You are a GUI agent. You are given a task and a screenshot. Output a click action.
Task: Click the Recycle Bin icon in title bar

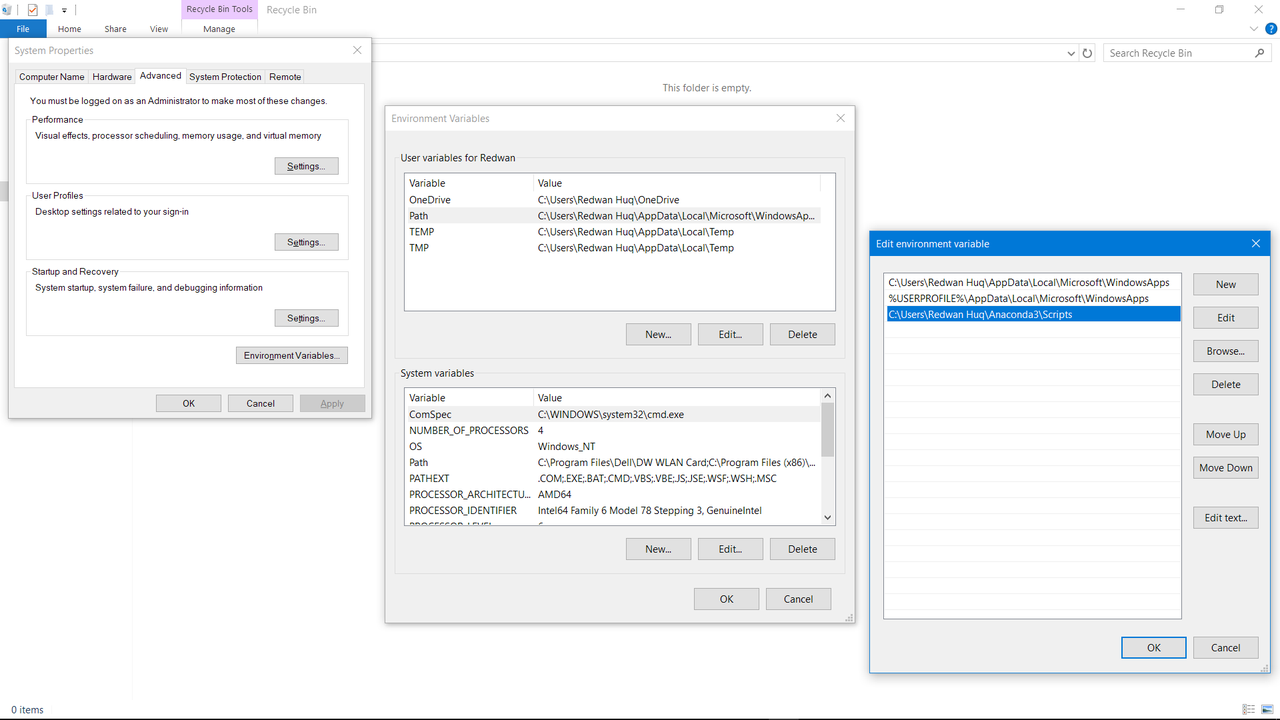point(6,9)
